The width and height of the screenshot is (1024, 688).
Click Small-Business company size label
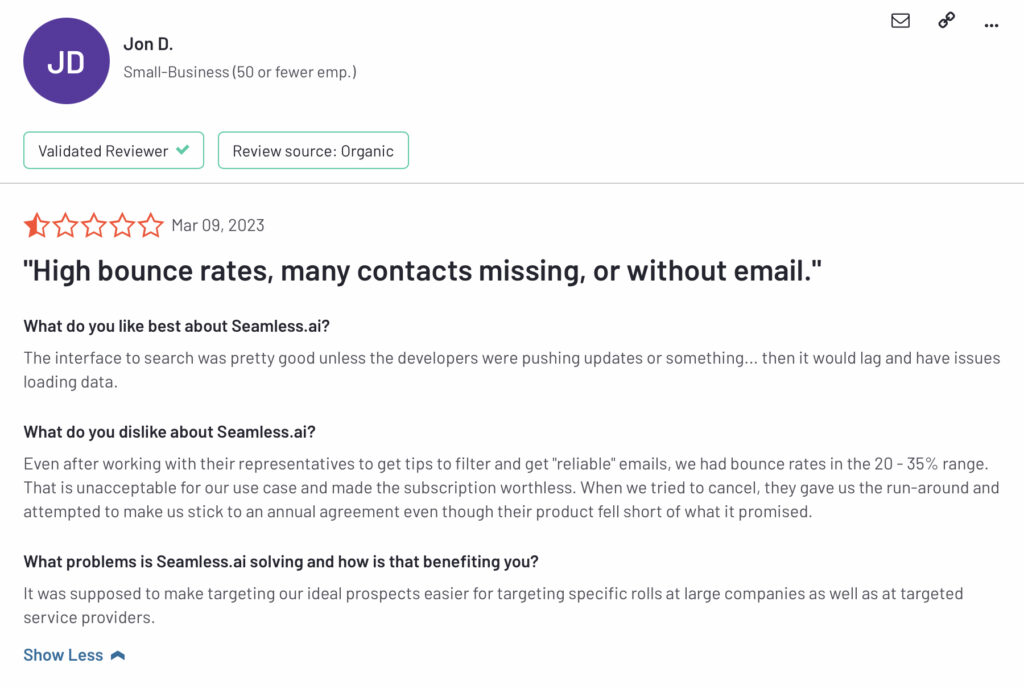coord(240,72)
